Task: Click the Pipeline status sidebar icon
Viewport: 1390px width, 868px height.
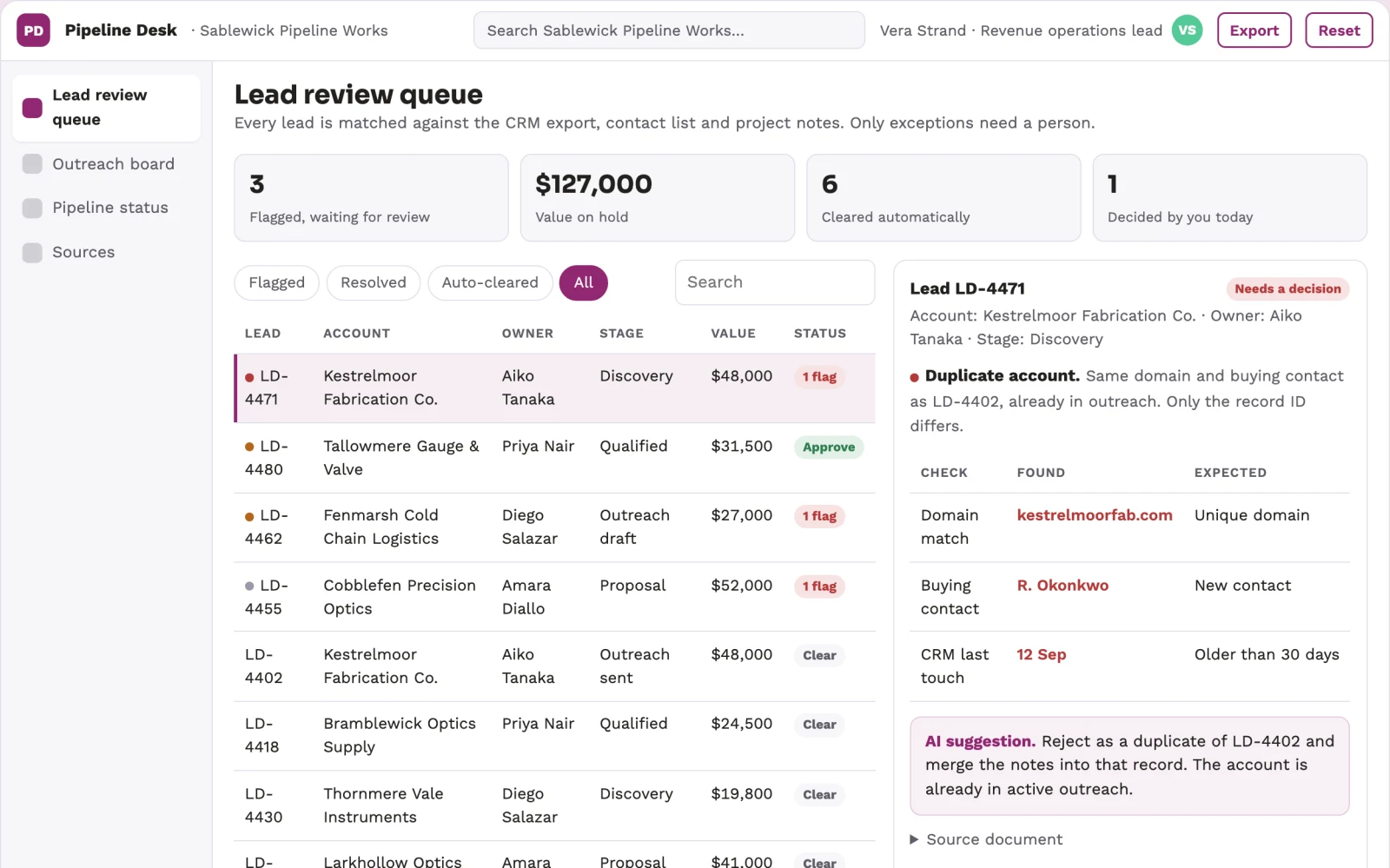Action: click(x=32, y=208)
